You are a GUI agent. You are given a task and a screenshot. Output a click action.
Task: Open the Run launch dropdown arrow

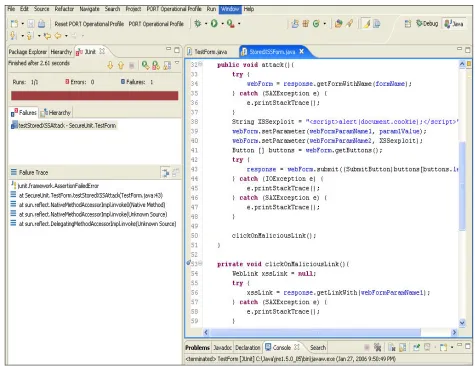coord(222,24)
